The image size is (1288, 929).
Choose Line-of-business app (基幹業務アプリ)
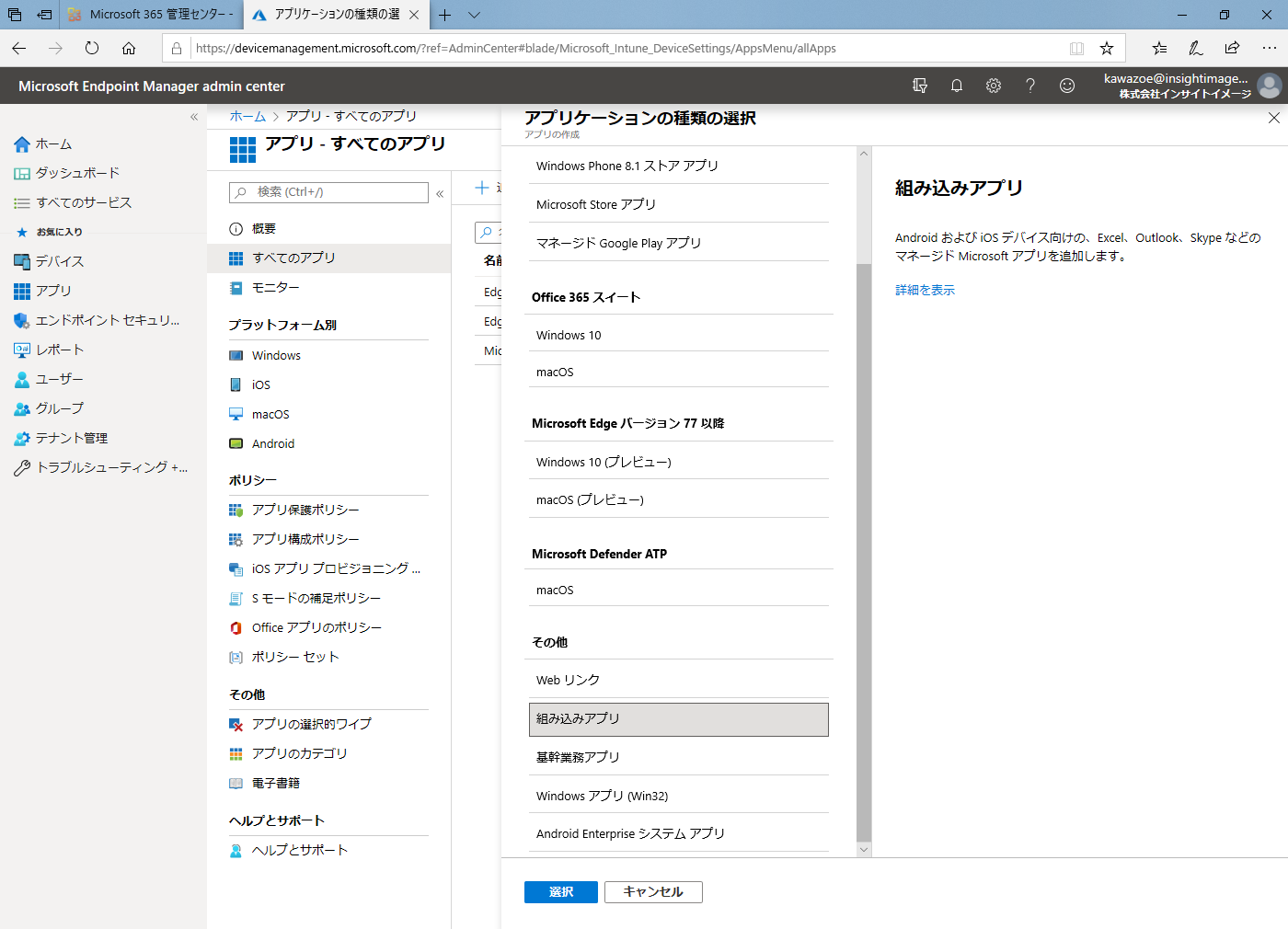679,758
